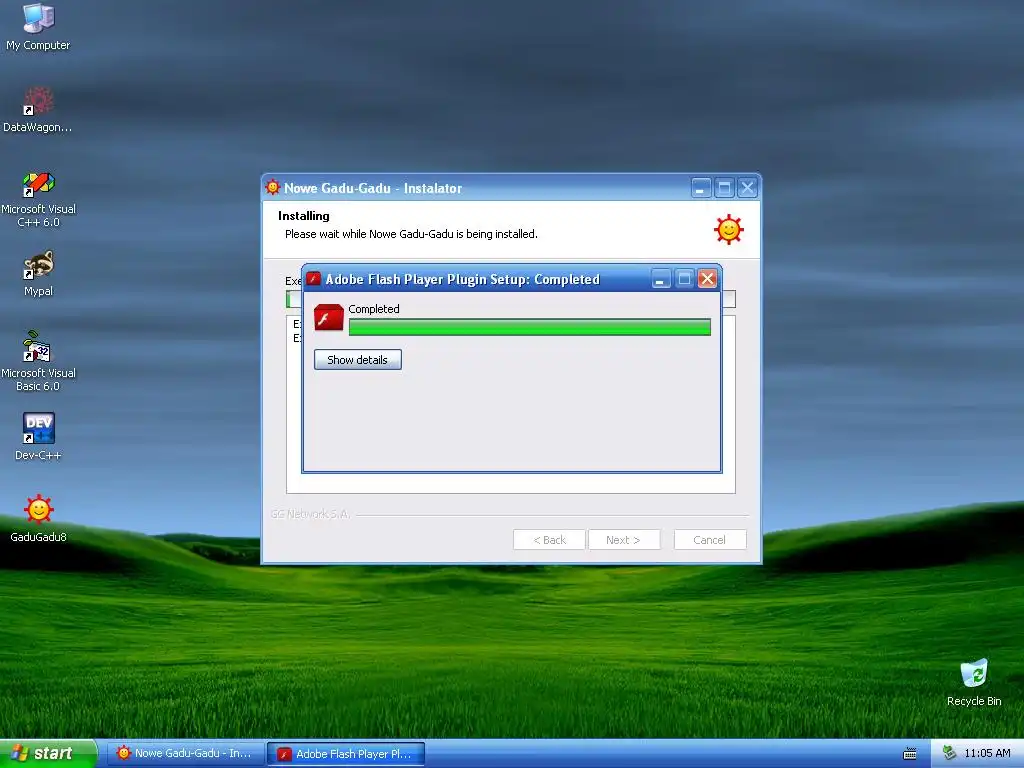Click the Show details button

point(357,360)
